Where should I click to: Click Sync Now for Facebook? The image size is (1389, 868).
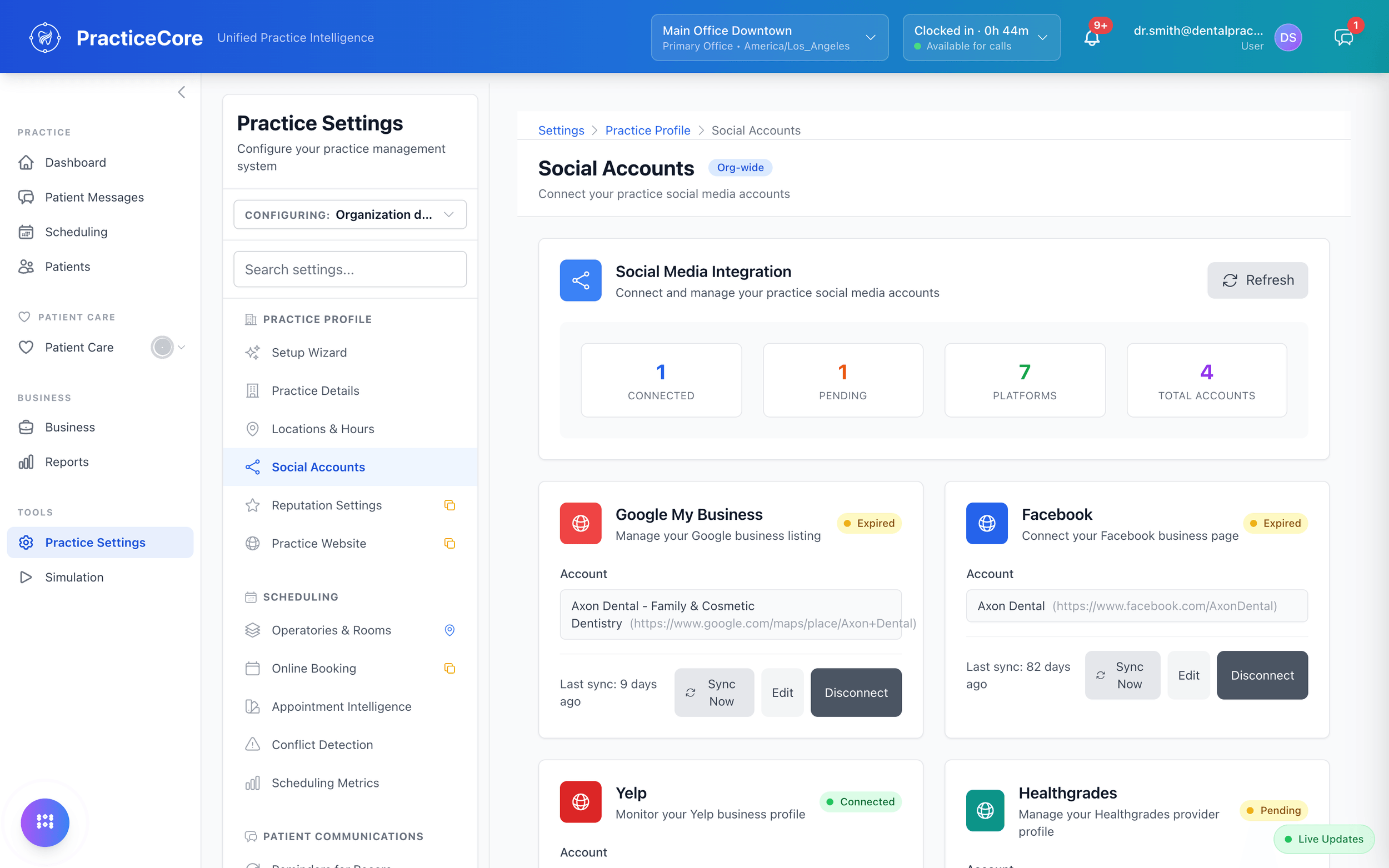[1122, 675]
